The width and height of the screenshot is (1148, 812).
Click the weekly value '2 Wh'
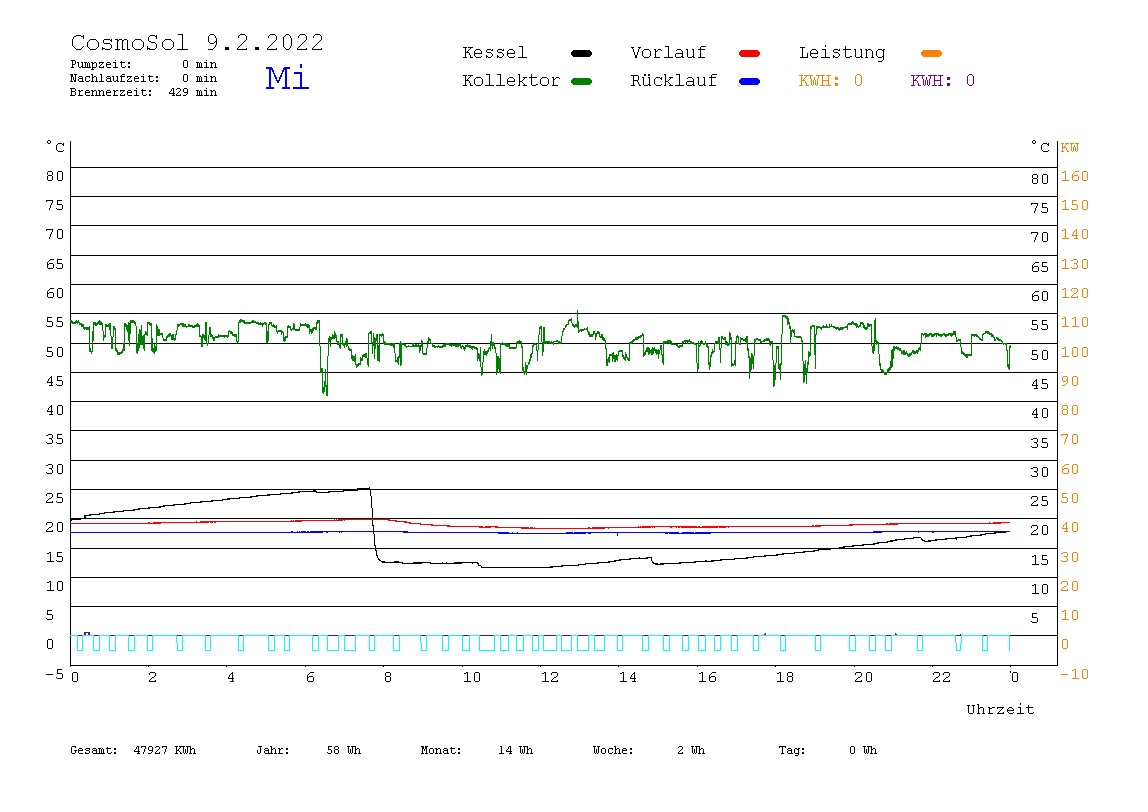690,750
